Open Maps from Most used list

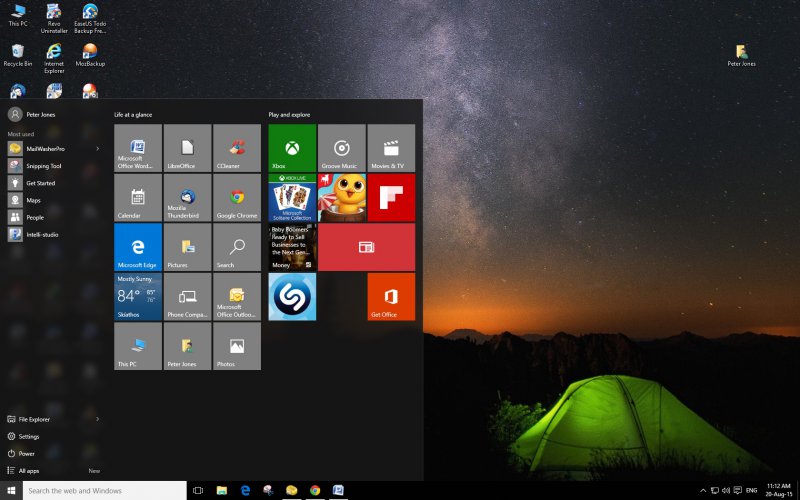coord(33,200)
